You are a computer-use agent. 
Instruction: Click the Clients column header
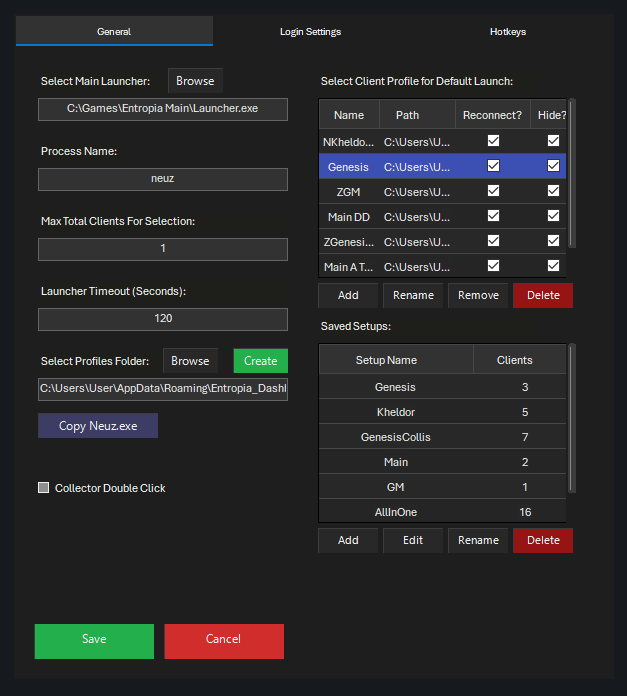pos(520,360)
